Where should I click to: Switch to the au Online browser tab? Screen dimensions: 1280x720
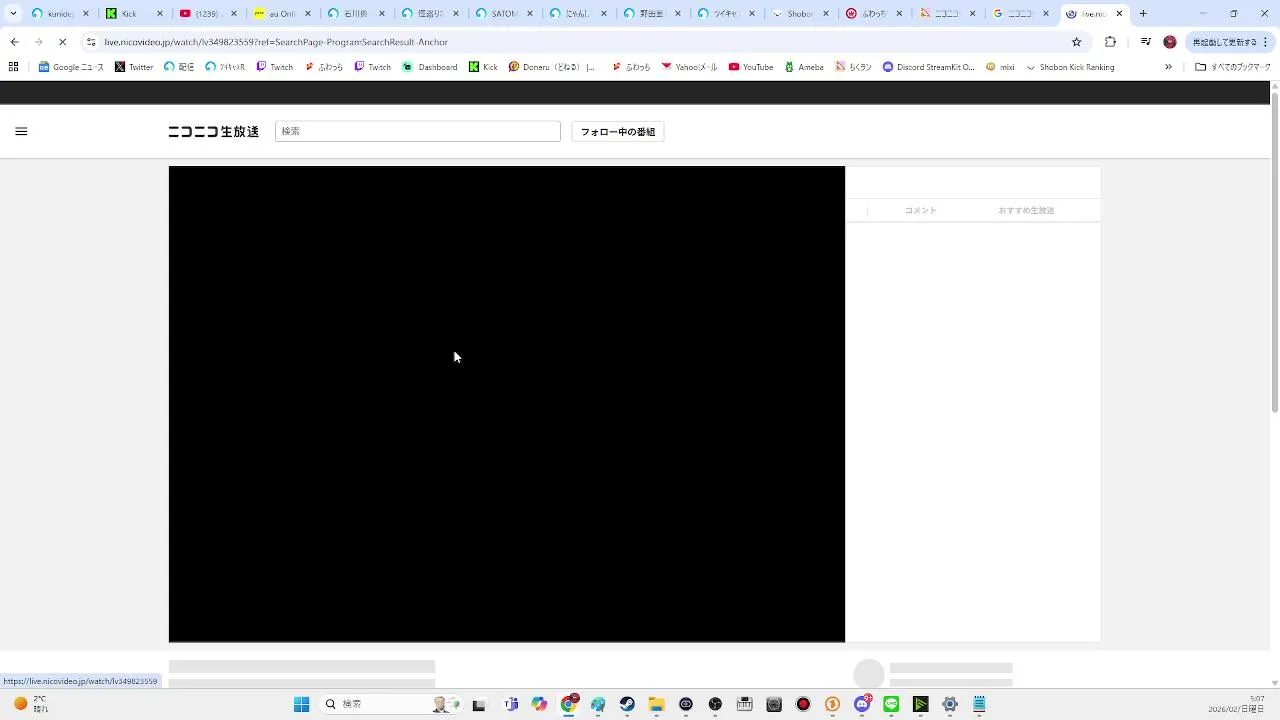click(283, 14)
